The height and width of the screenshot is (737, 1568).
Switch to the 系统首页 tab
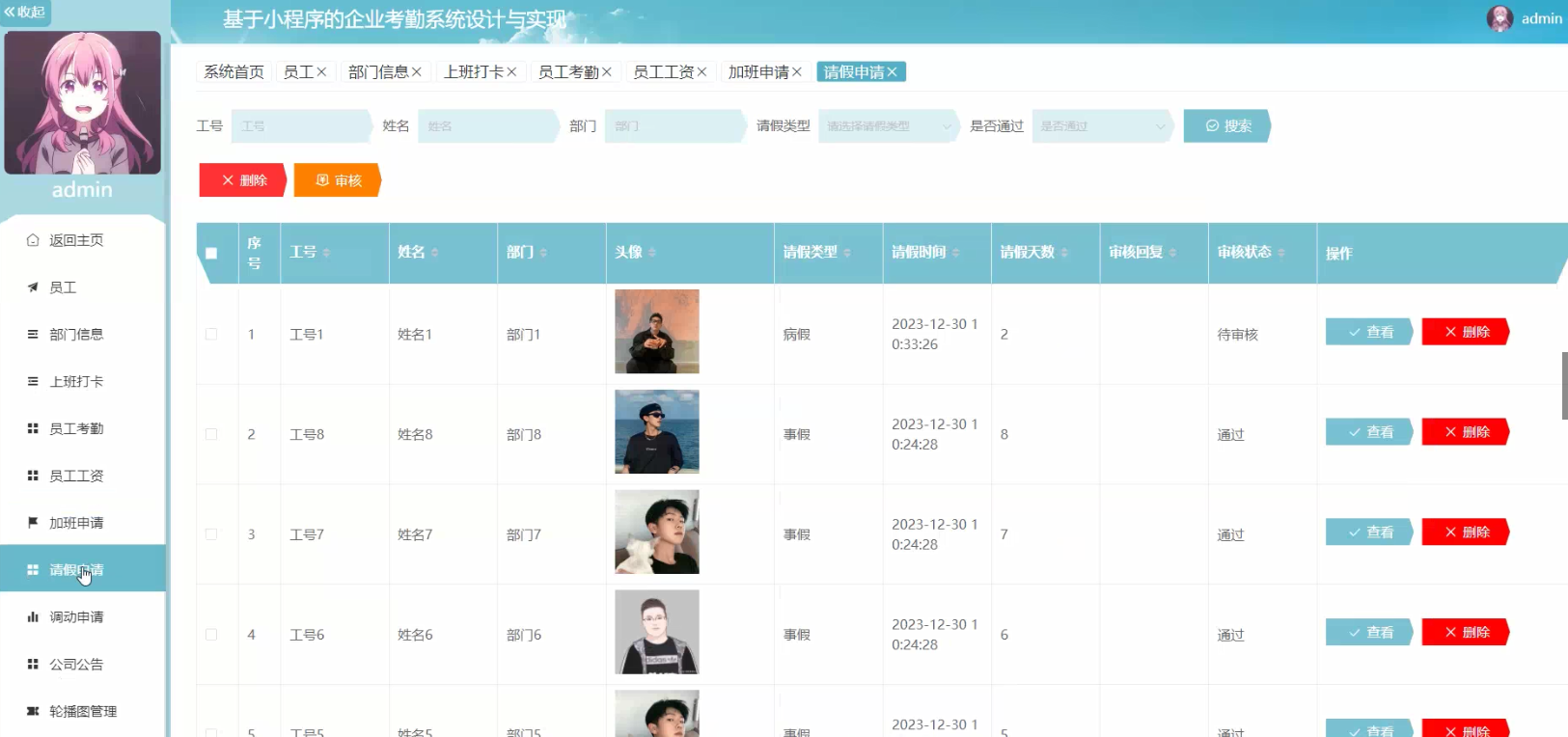[x=234, y=72]
